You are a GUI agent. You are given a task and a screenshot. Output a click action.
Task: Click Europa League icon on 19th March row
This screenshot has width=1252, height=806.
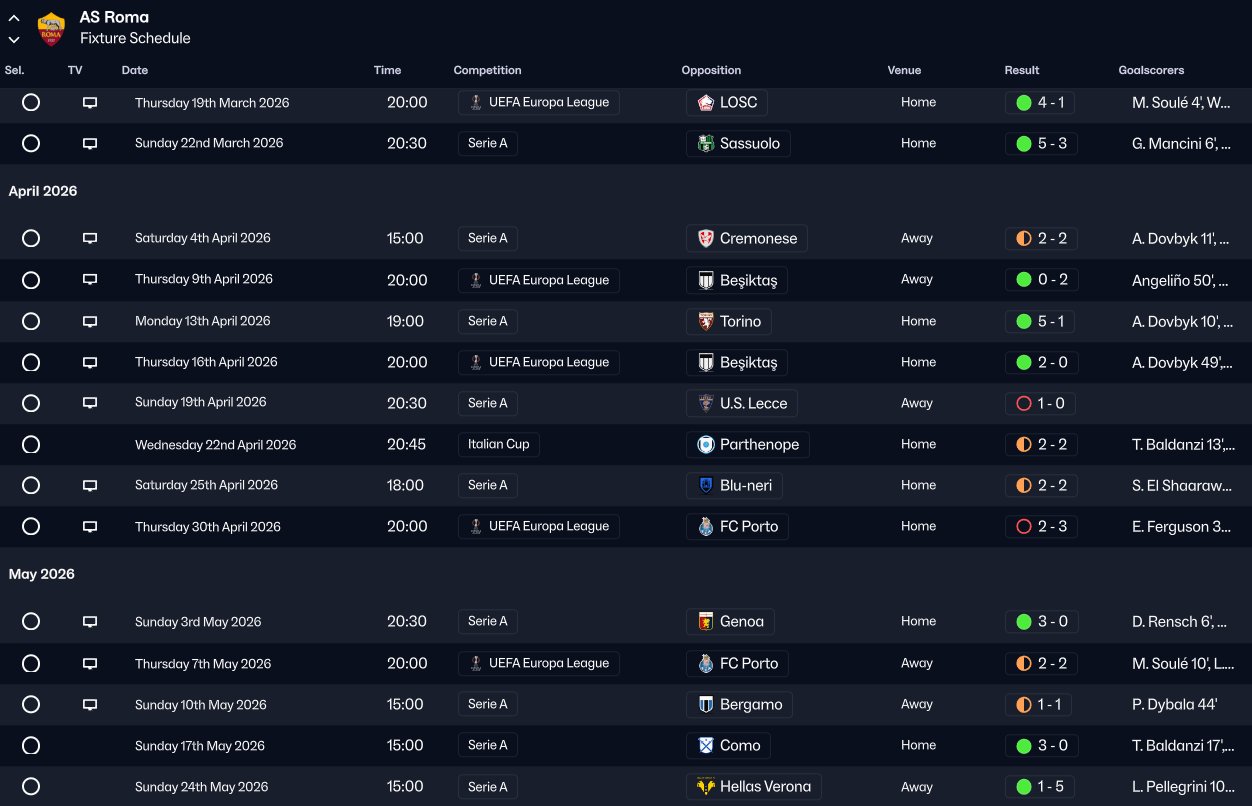[x=476, y=102]
